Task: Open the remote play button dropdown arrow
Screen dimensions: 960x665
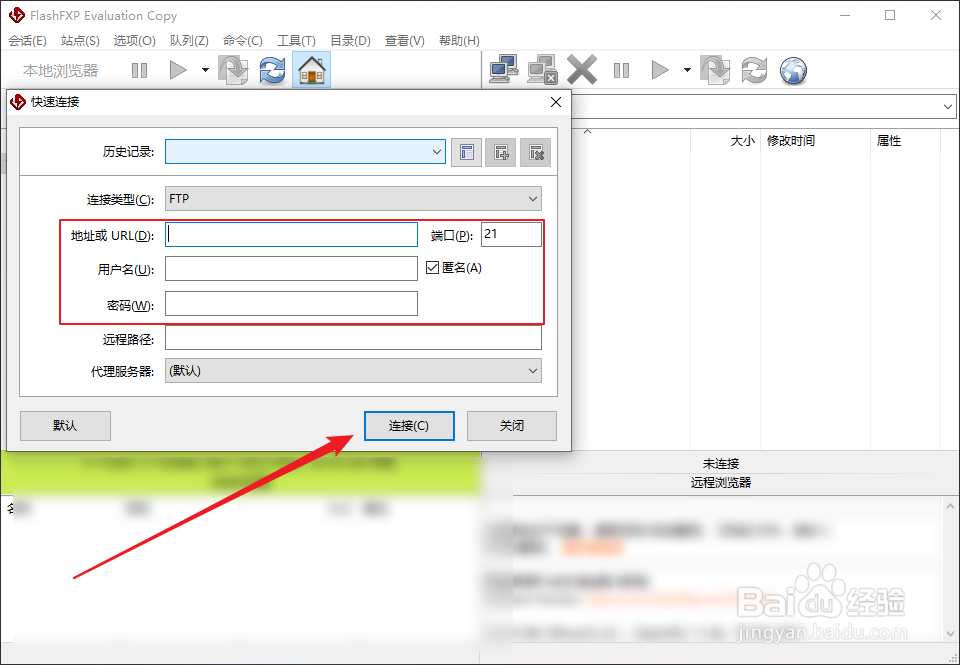Action: (687, 70)
